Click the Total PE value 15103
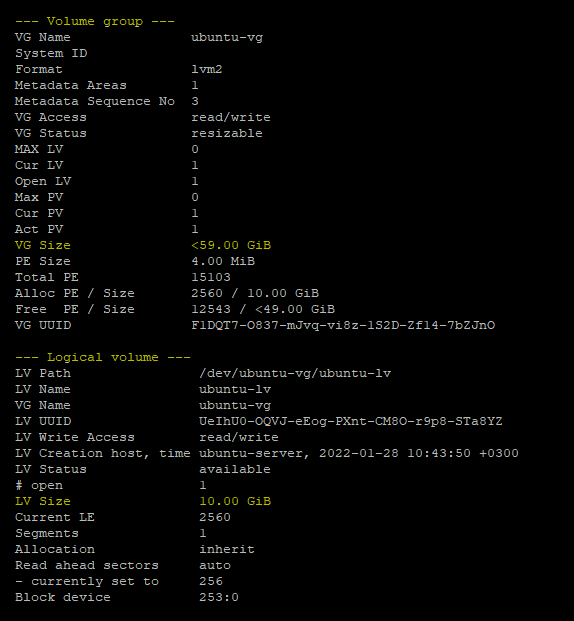Image resolution: width=574 pixels, height=621 pixels. pyautogui.click(x=211, y=277)
